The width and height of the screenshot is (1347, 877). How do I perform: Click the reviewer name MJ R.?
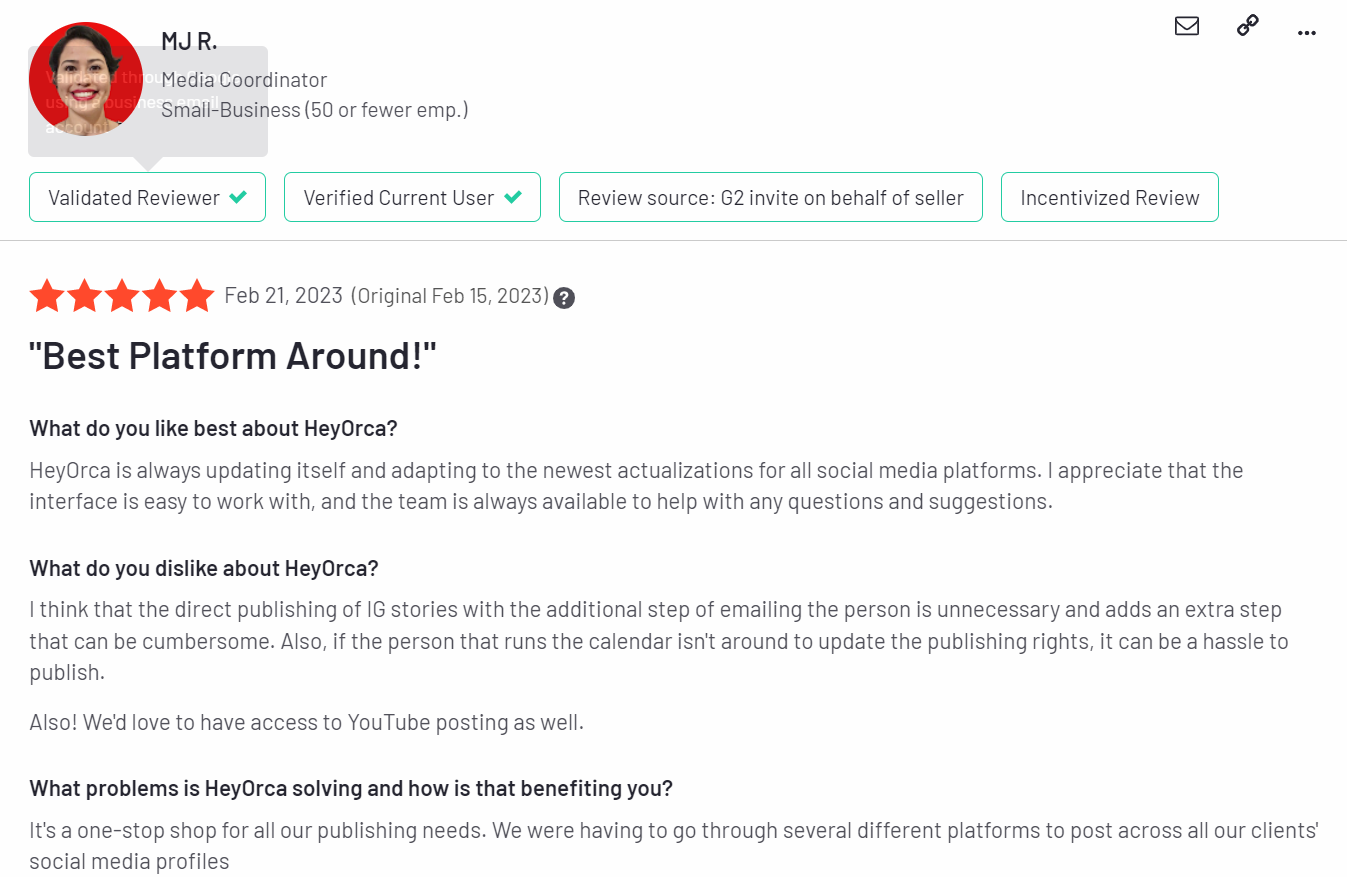tap(189, 41)
